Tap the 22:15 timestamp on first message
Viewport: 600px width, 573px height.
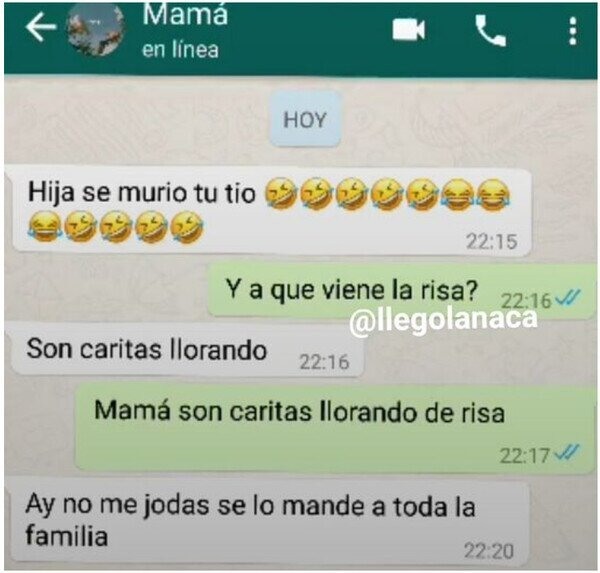(492, 241)
